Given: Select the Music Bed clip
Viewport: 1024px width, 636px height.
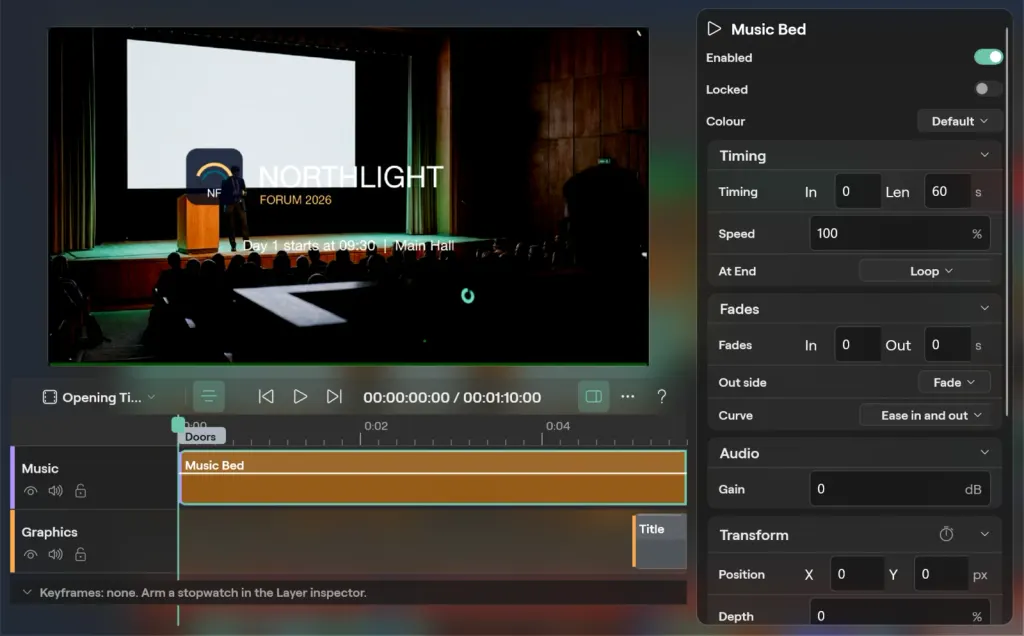Looking at the screenshot, I should coord(433,478).
